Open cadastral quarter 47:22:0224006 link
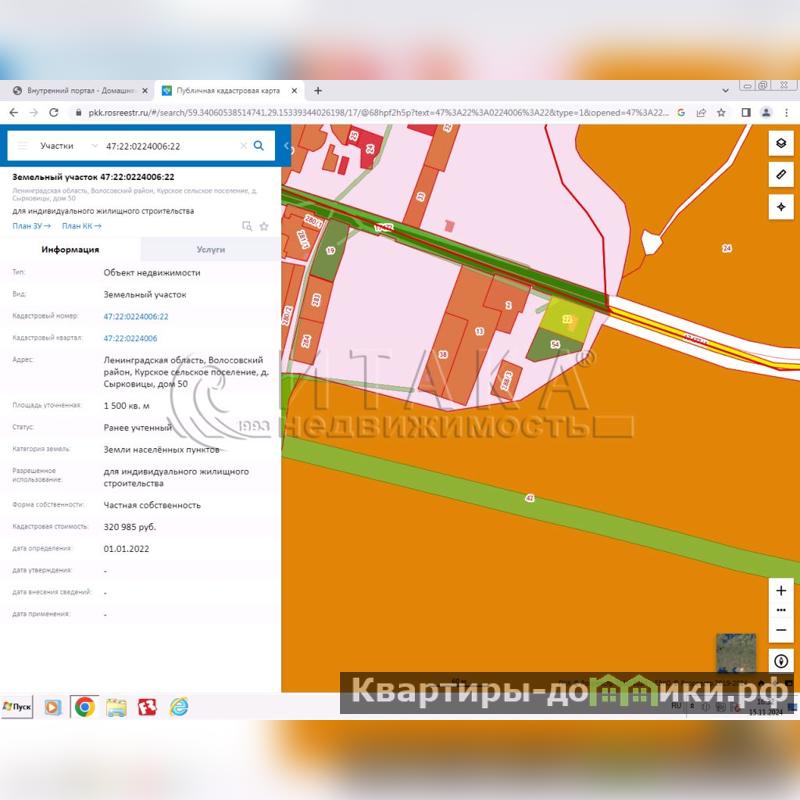Viewport: 800px width, 800px height. [130, 338]
